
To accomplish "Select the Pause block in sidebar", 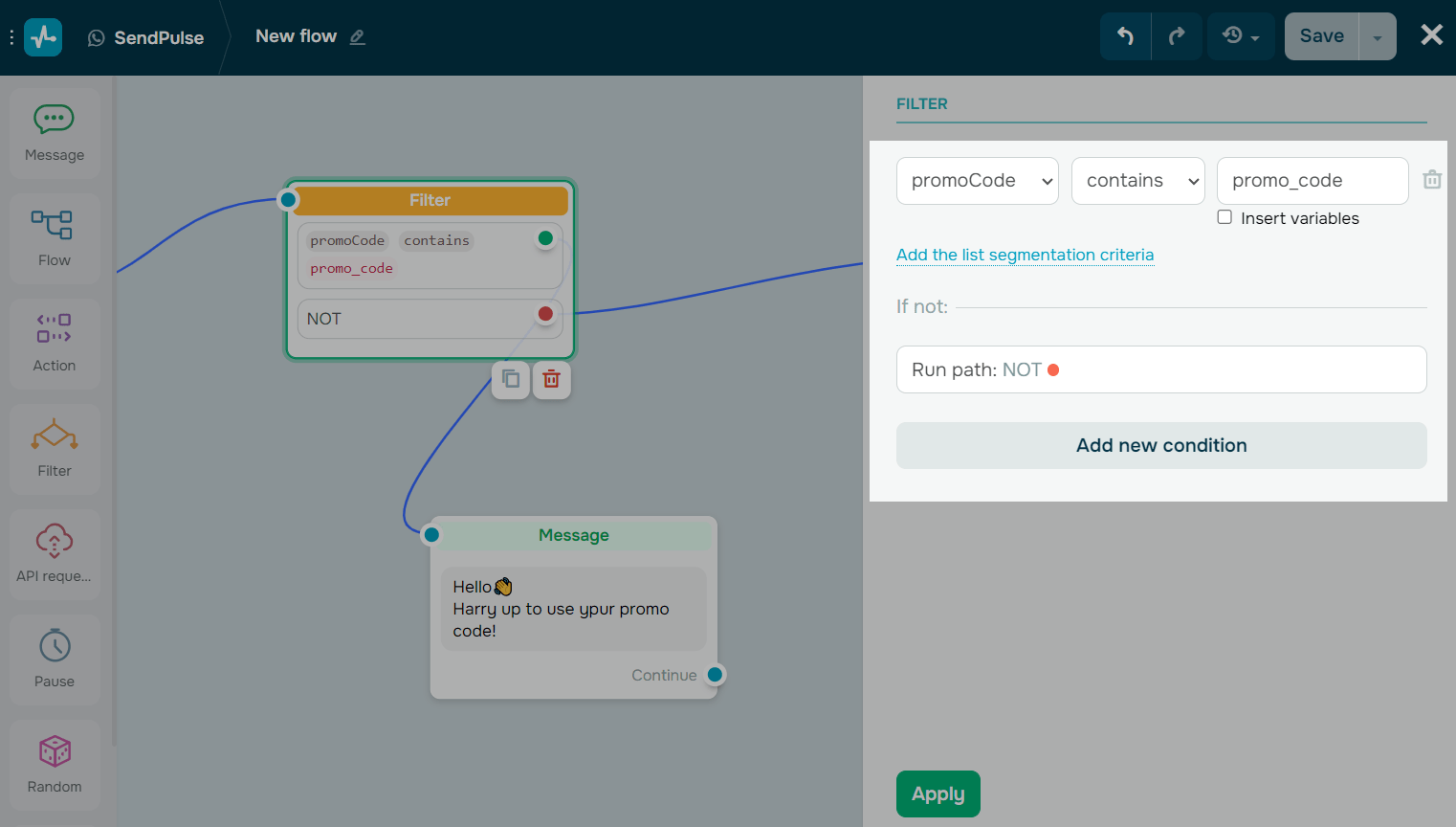I will tap(55, 659).
